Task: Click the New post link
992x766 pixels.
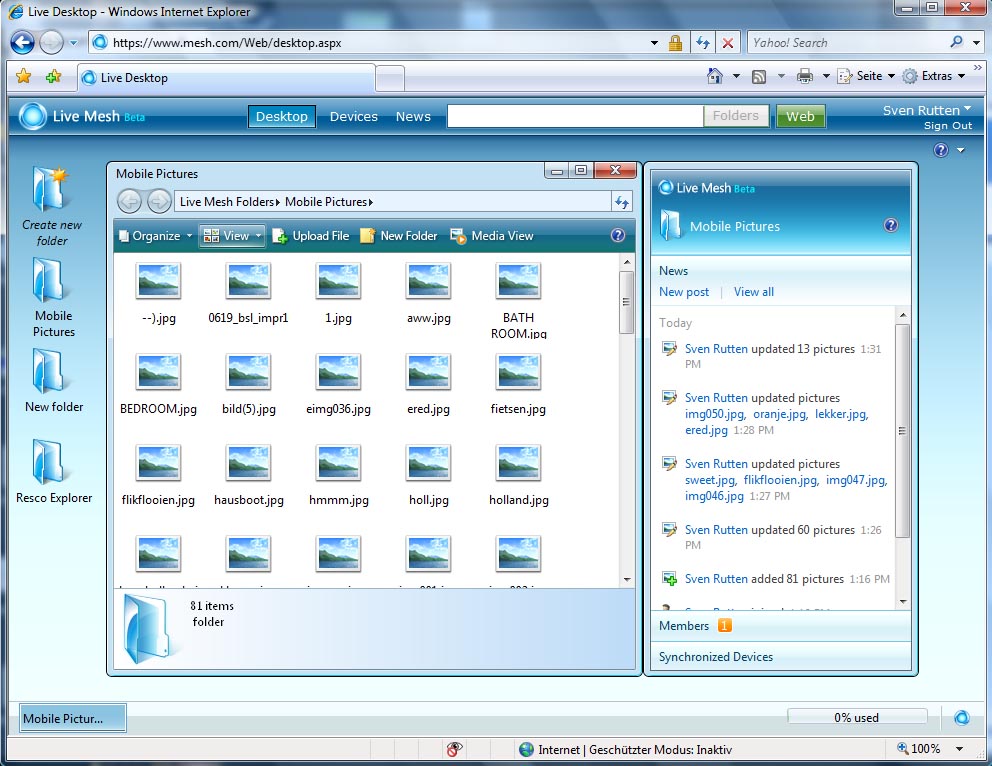Action: click(x=684, y=292)
